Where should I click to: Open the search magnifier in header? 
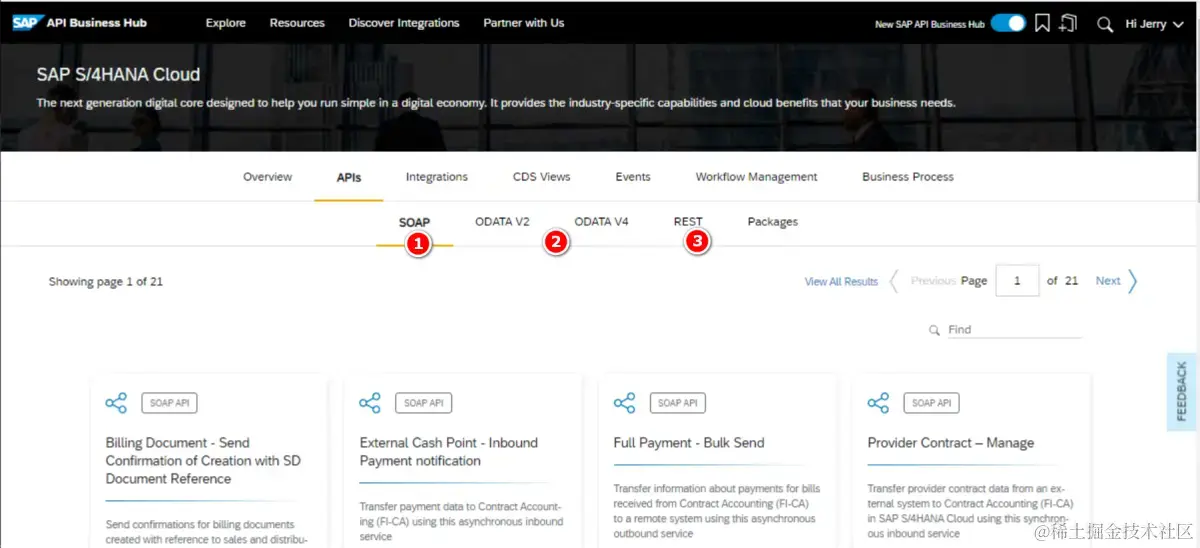[1105, 24]
